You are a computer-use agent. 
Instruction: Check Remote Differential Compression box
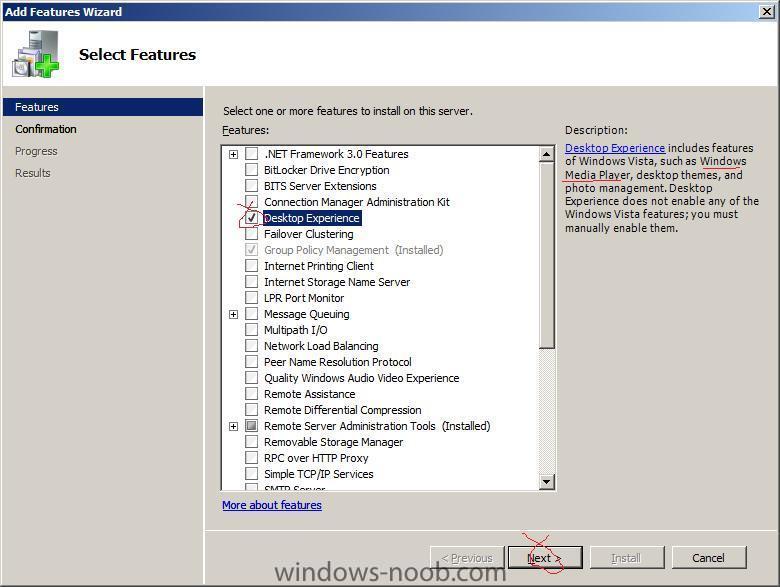pyautogui.click(x=252, y=410)
